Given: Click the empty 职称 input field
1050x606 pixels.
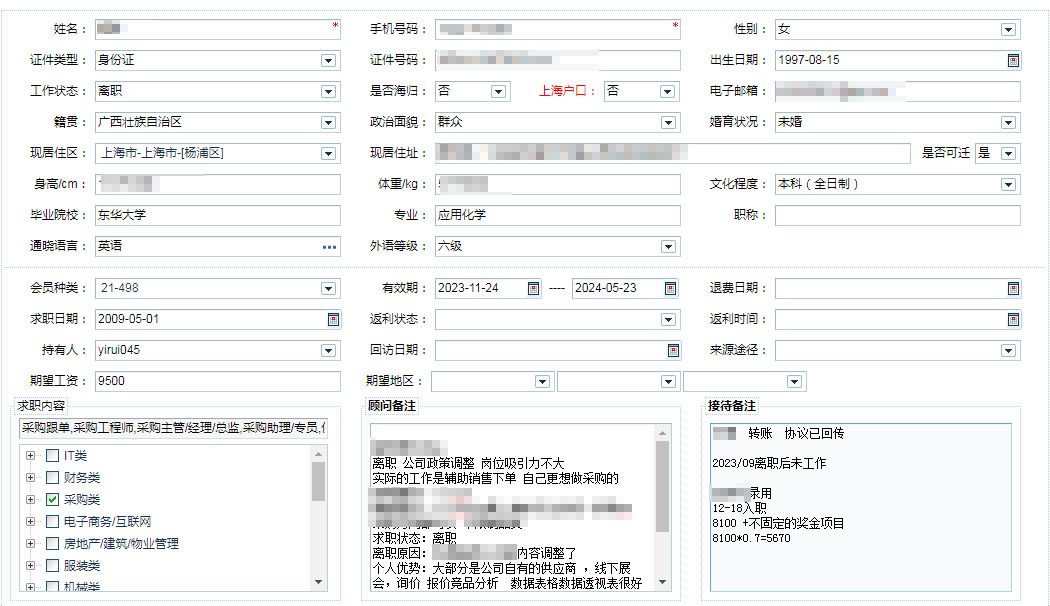Looking at the screenshot, I should pos(898,215).
